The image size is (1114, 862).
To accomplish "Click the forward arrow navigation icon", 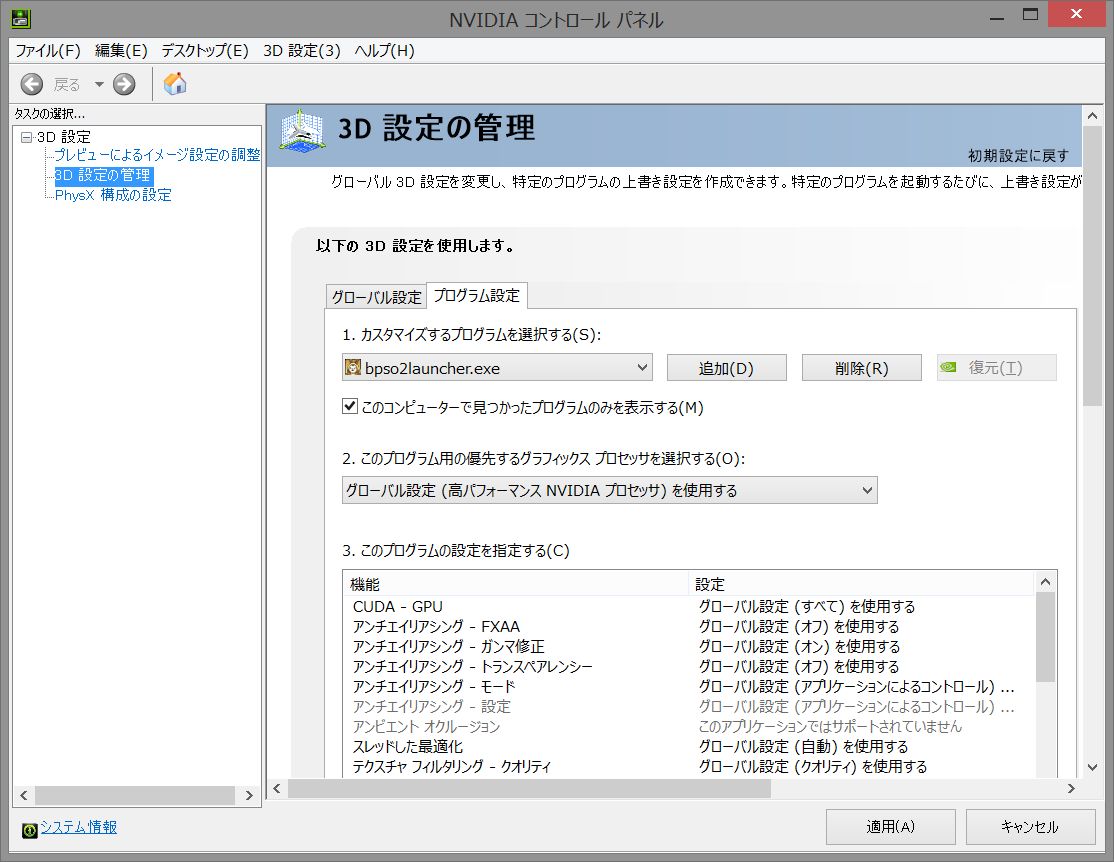I will (124, 85).
